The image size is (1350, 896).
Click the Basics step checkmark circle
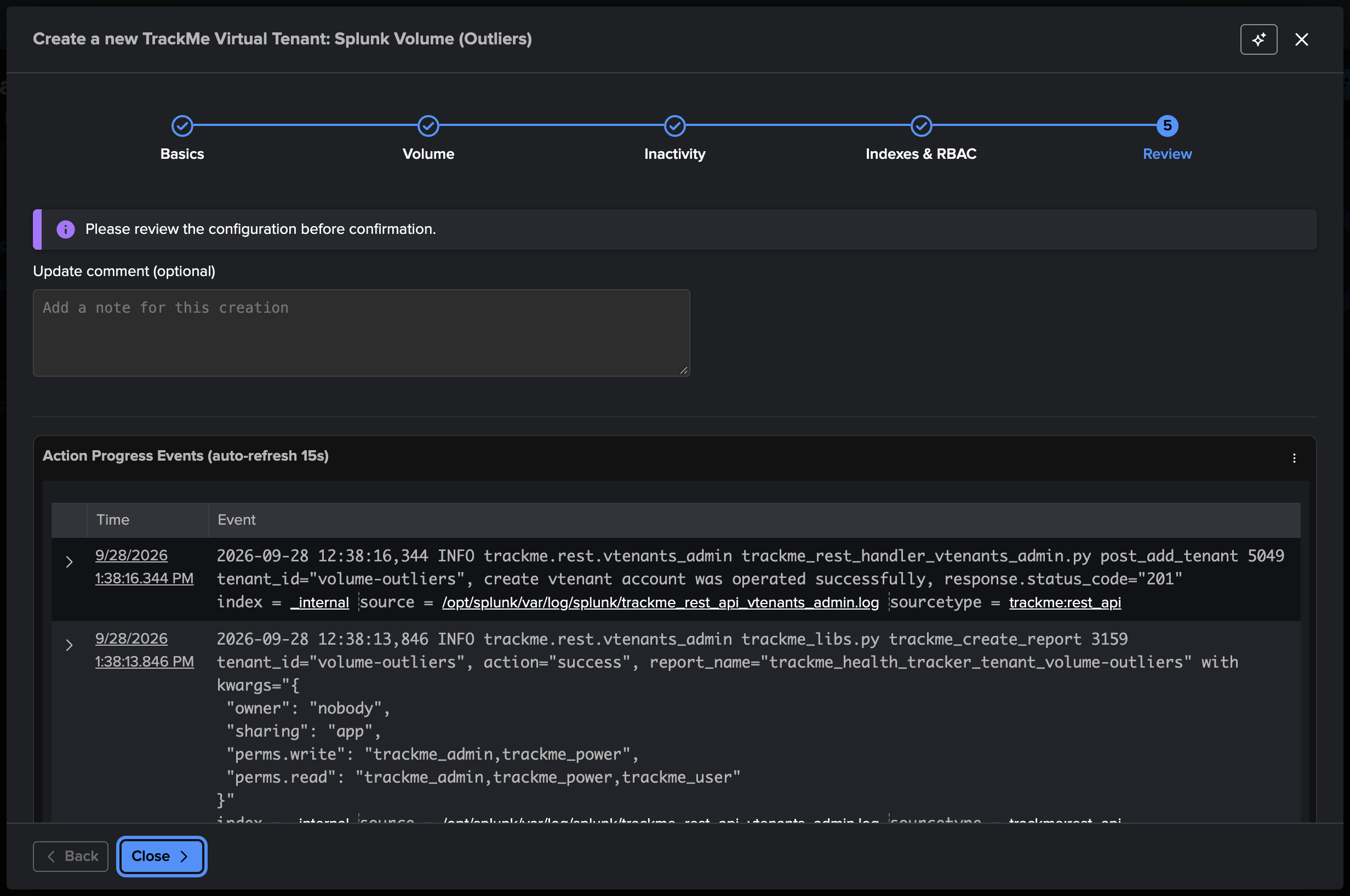click(182, 126)
